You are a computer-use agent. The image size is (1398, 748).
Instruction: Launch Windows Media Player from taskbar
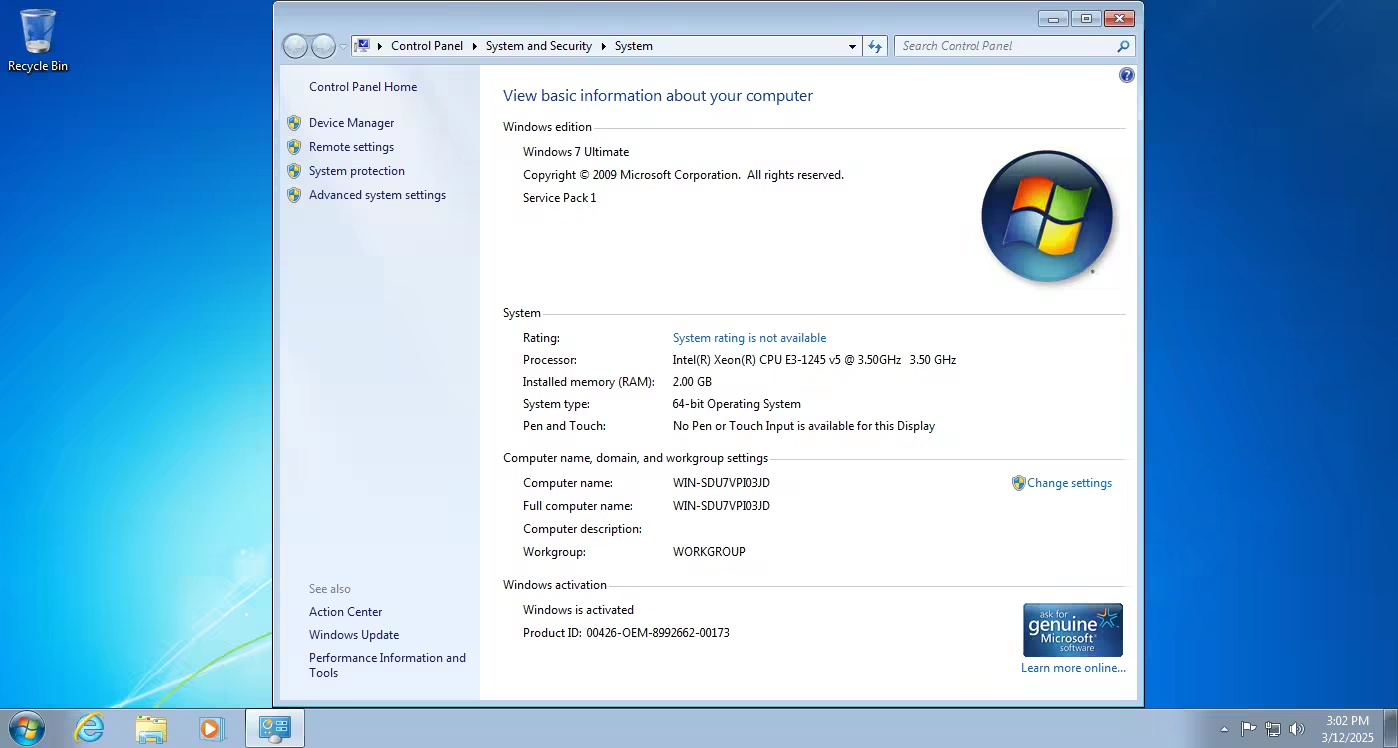[x=211, y=728]
